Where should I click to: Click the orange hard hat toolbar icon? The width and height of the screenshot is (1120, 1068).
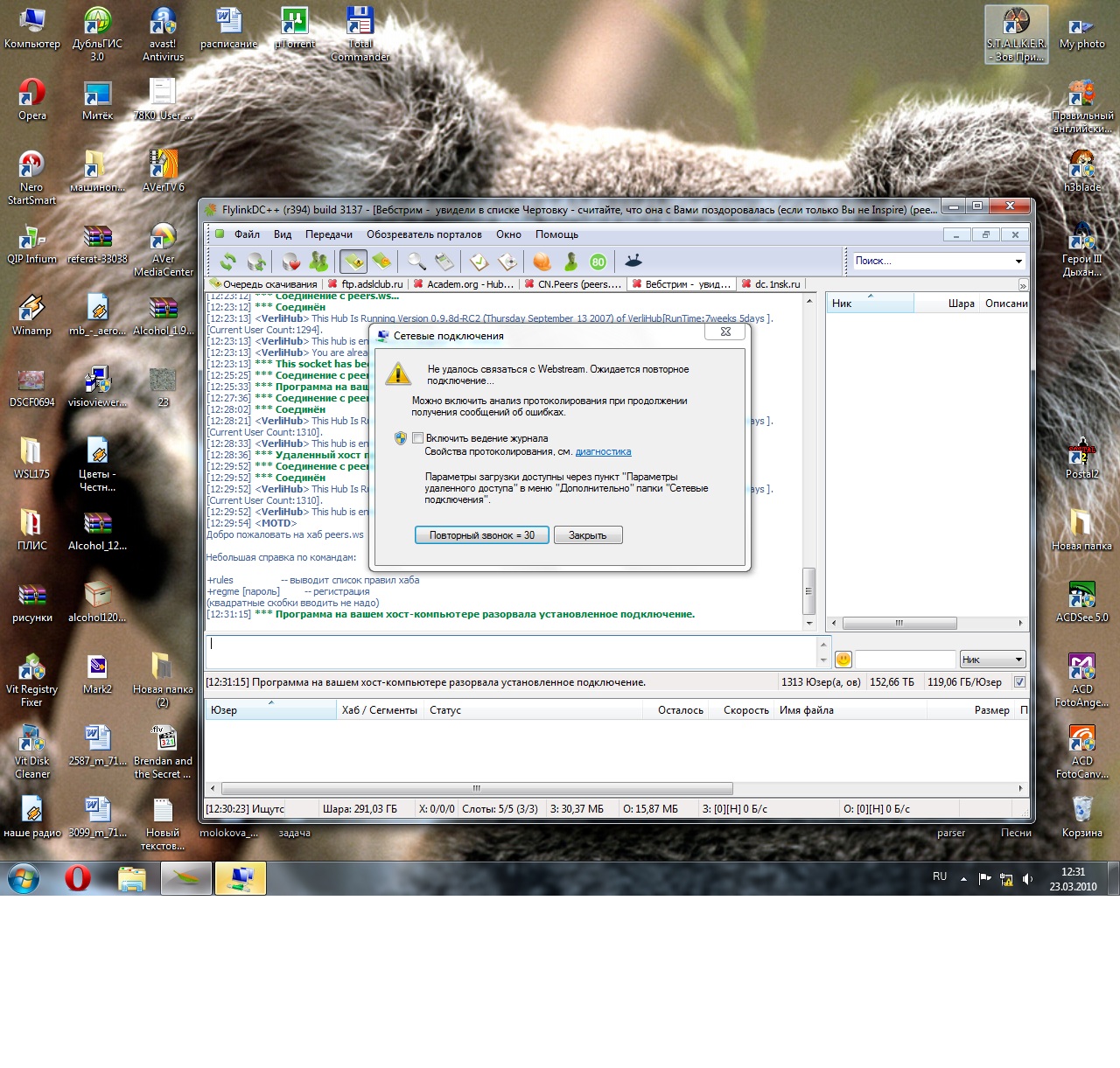point(542,262)
